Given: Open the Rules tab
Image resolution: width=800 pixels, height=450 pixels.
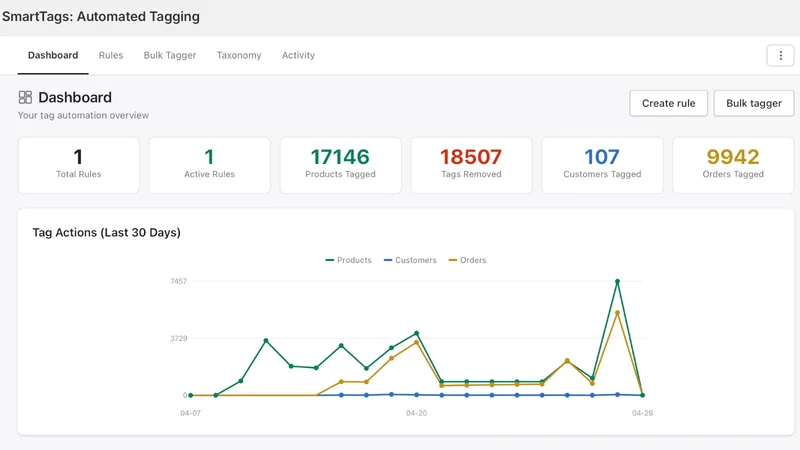Looking at the screenshot, I should tap(111, 55).
